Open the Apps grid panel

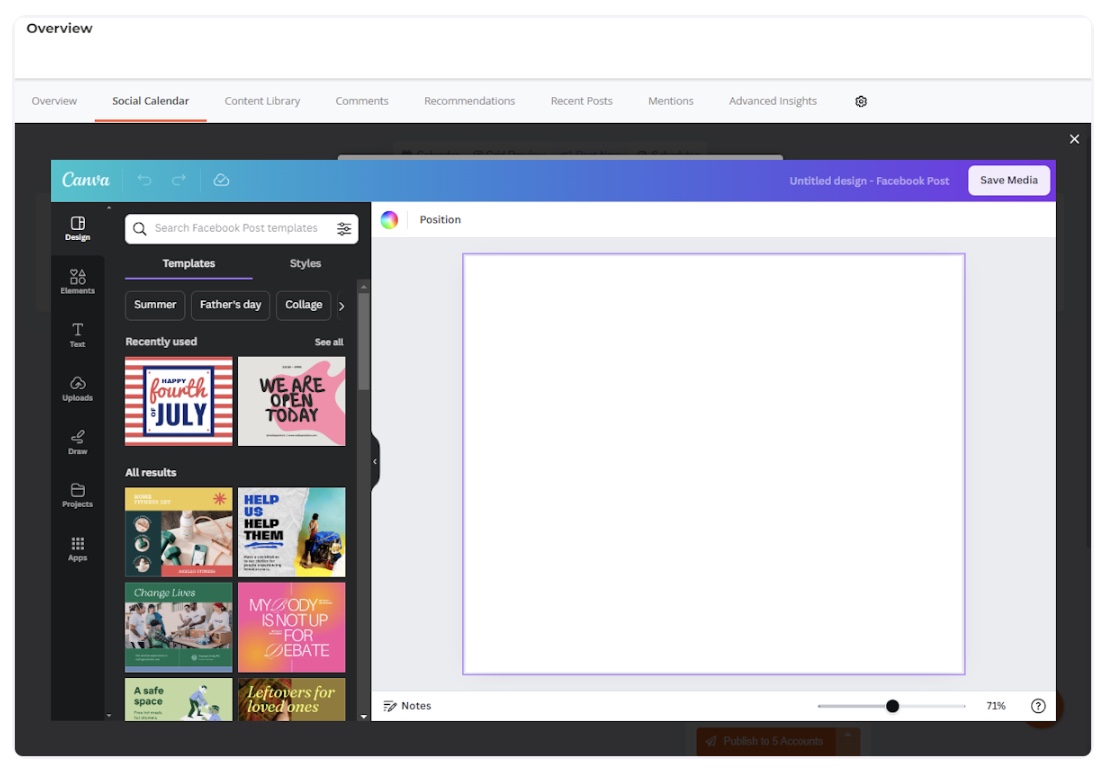click(77, 549)
